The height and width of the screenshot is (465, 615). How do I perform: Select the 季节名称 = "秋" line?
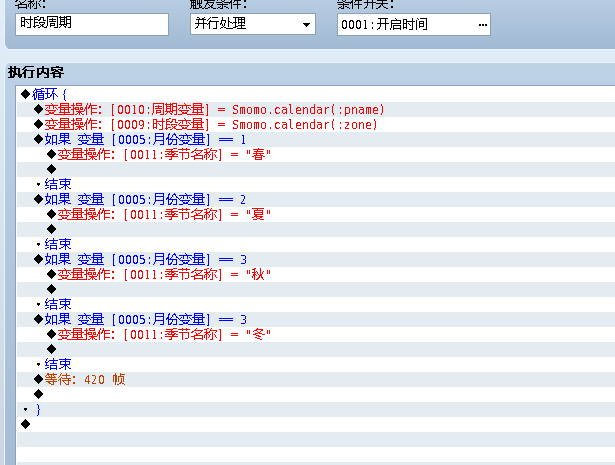coord(316,274)
